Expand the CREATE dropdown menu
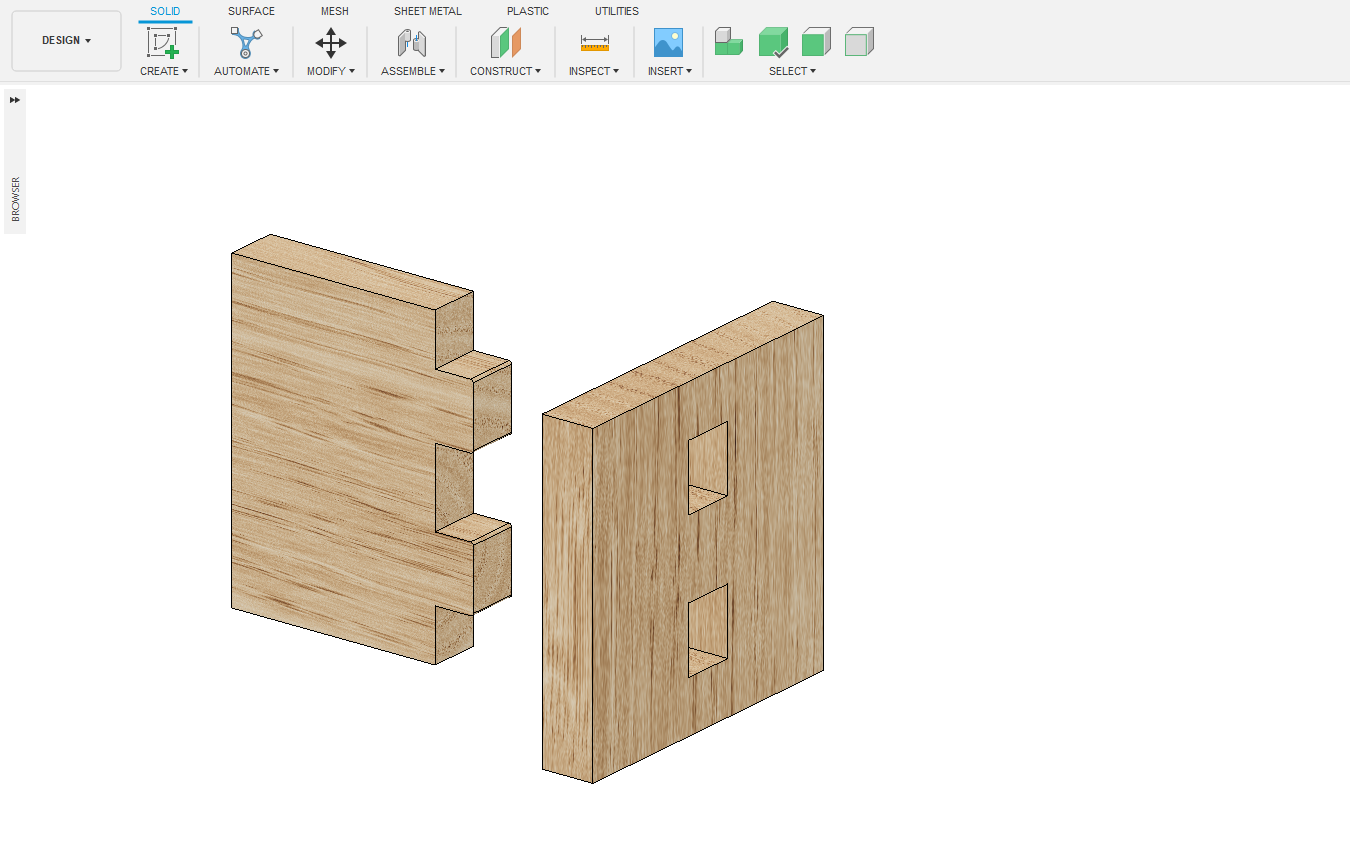Image resolution: width=1350 pixels, height=859 pixels. pos(164,71)
